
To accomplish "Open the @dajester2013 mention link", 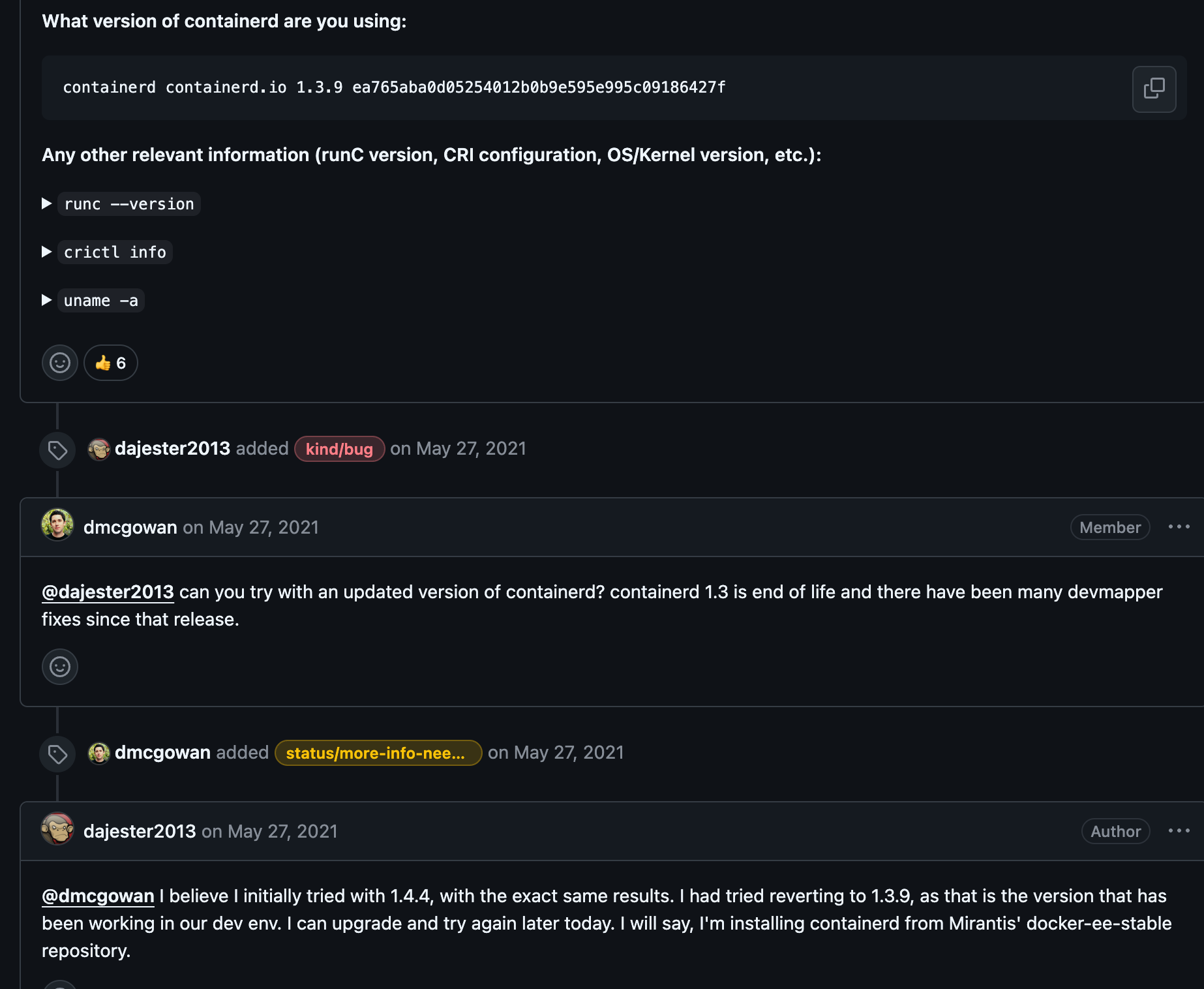I will (x=108, y=592).
